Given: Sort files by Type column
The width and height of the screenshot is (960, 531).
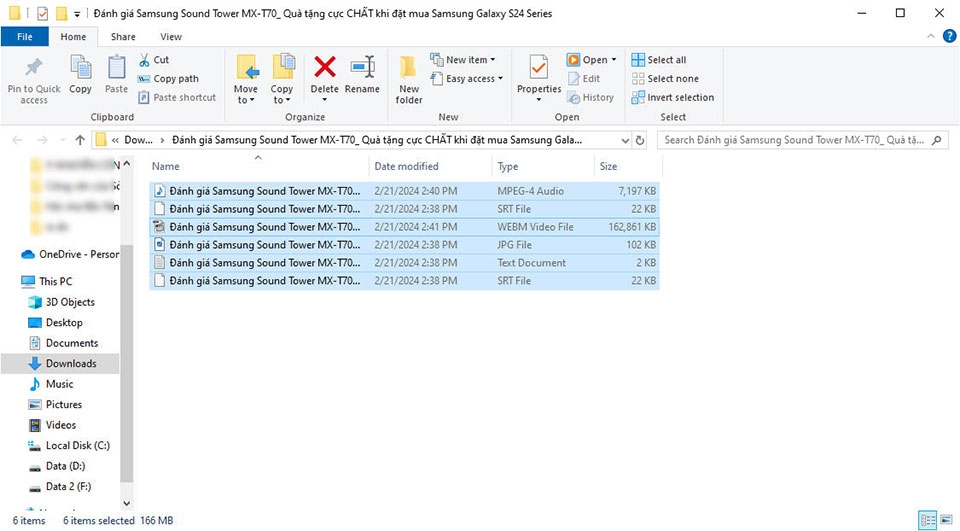Looking at the screenshot, I should click(x=543, y=167).
